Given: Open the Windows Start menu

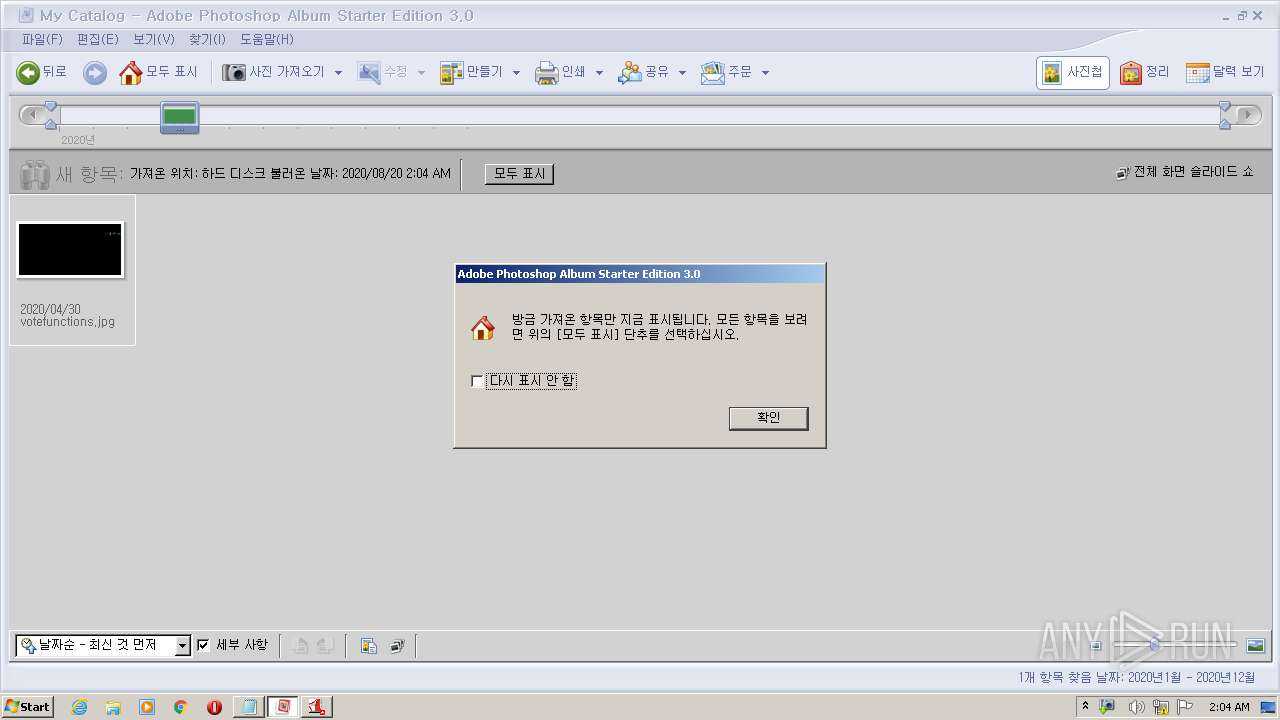Looking at the screenshot, I should coord(28,706).
